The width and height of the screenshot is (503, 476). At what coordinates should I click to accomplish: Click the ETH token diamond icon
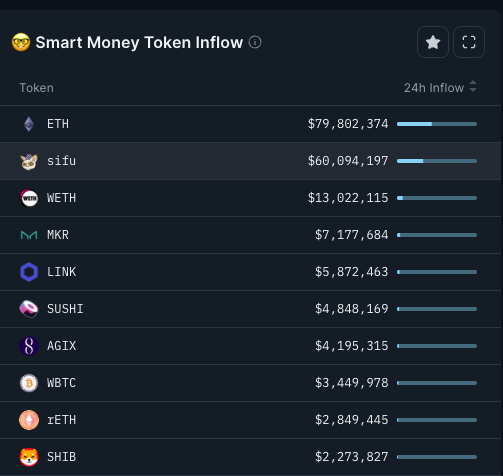(x=29, y=124)
